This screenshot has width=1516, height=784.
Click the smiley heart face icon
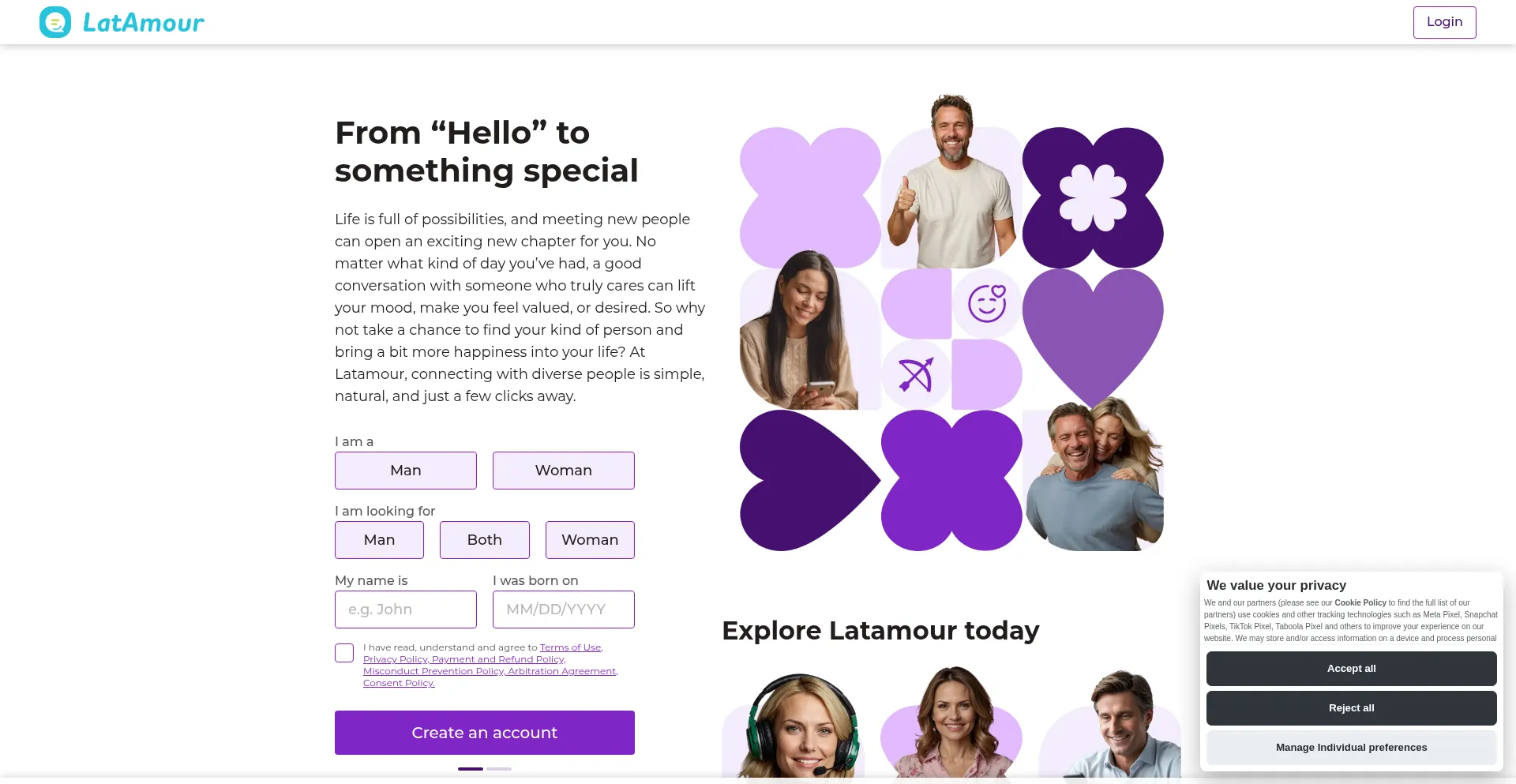(987, 303)
